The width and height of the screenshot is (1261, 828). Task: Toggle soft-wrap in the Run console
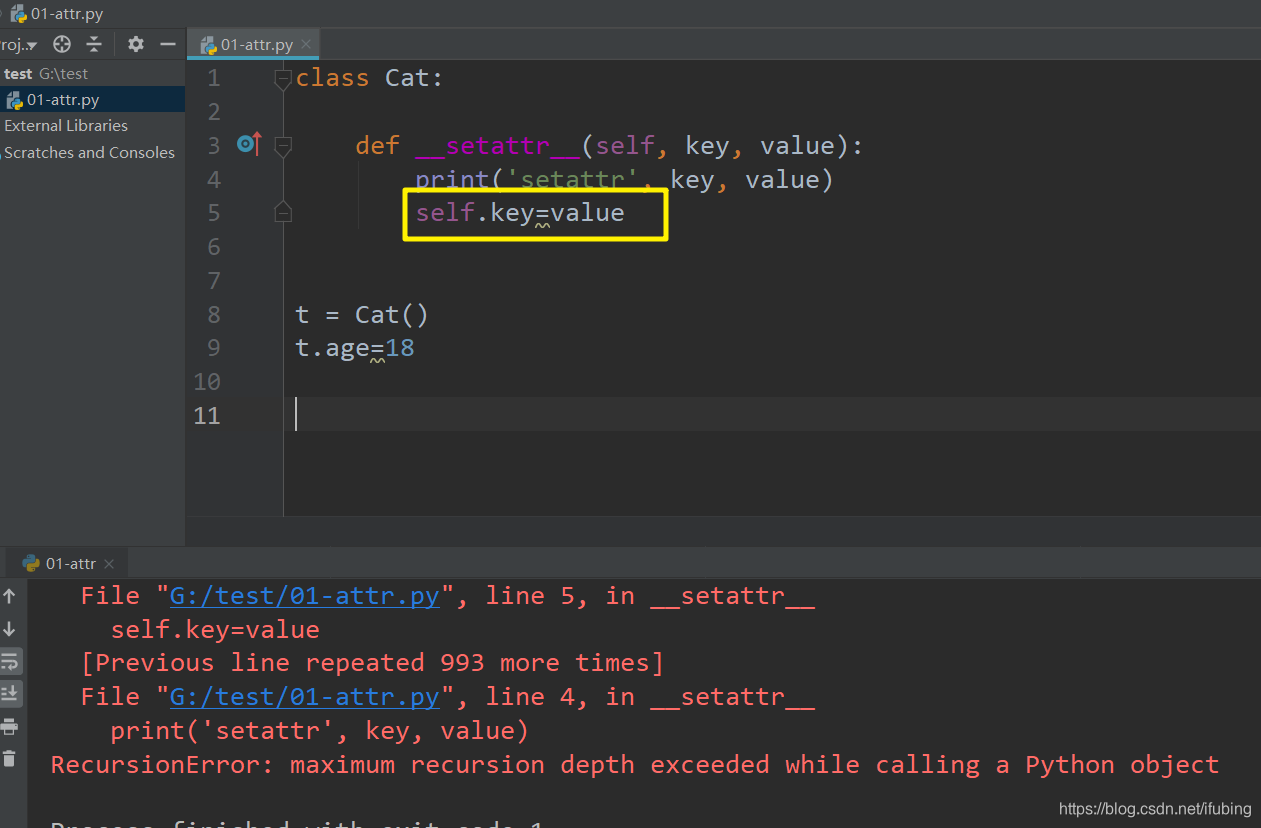pos(10,661)
